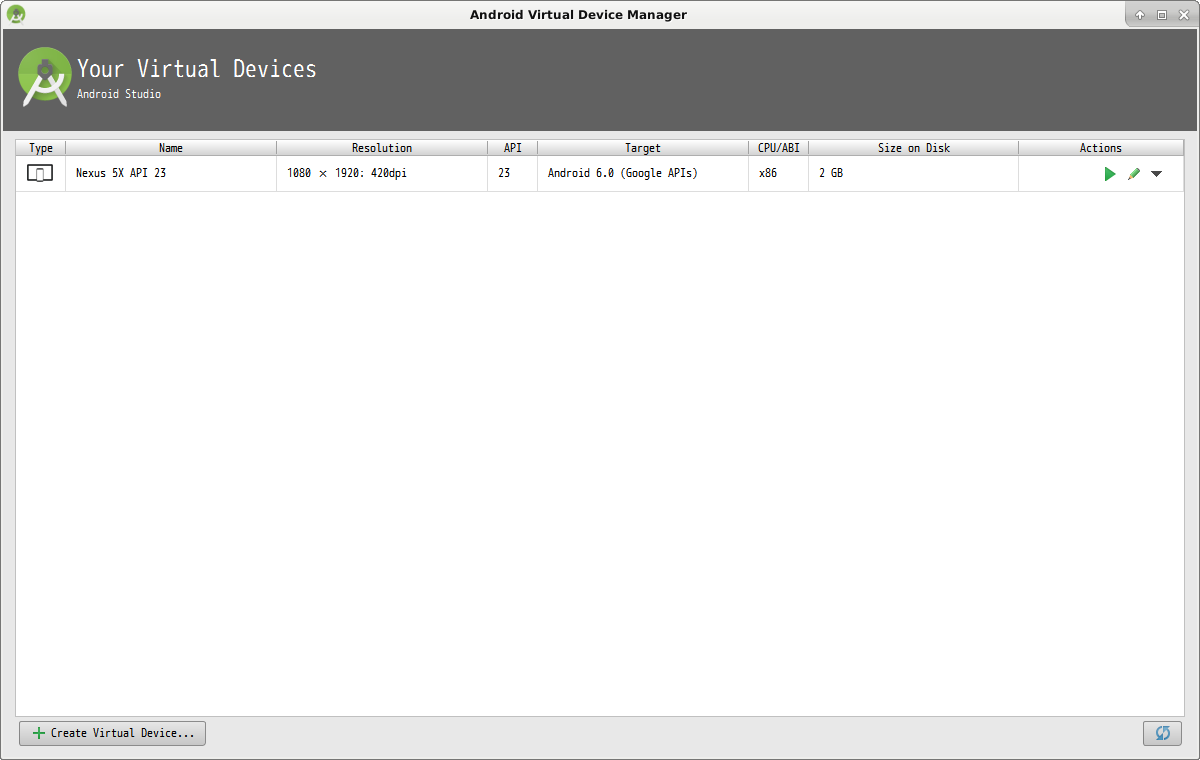This screenshot has width=1200, height=760.
Task: Edit the Nexus 5X AVD with pencil icon
Action: (x=1133, y=174)
